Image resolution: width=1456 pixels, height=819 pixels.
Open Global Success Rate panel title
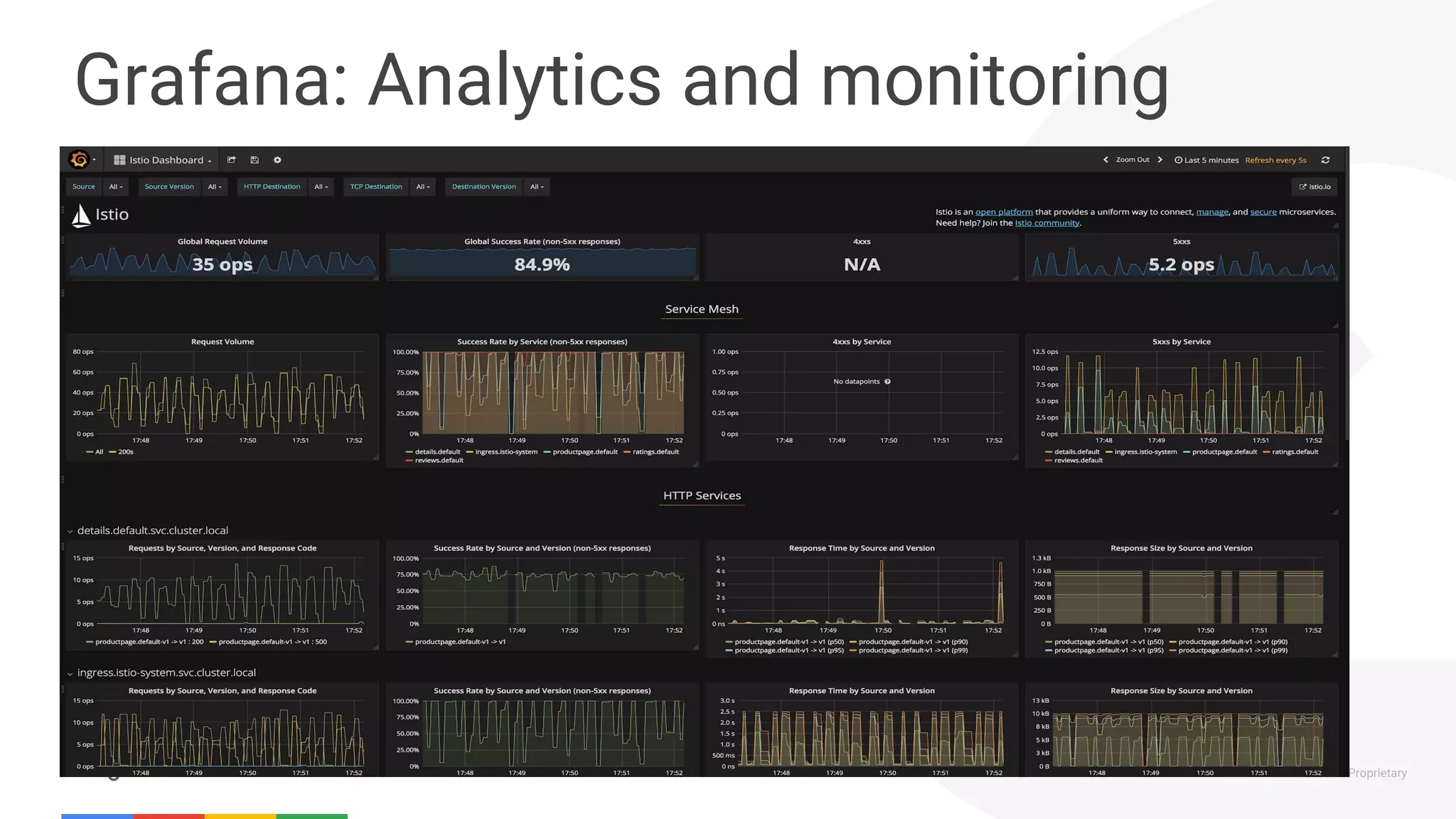(542, 242)
